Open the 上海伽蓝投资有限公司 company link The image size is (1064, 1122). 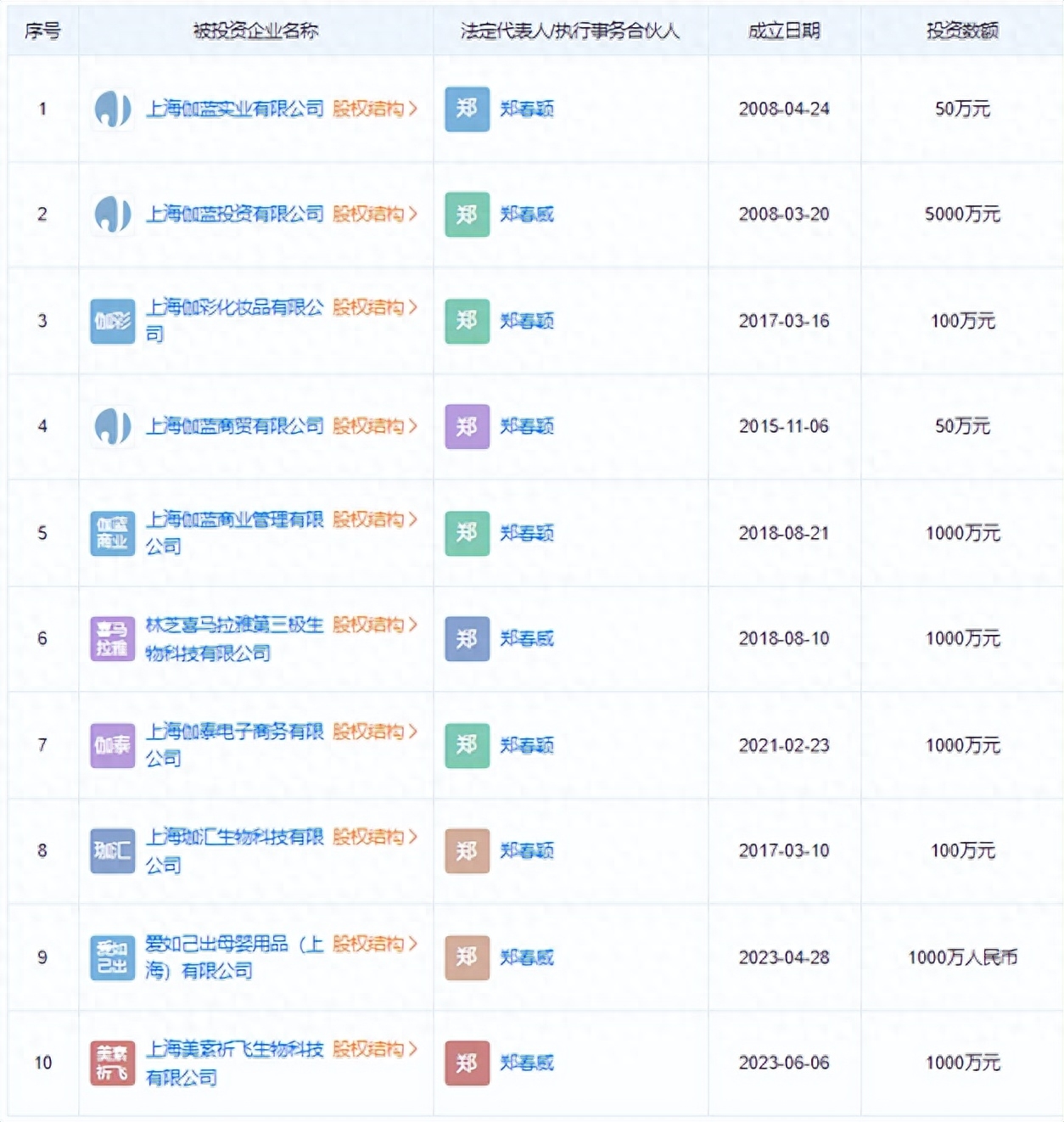[x=234, y=214]
